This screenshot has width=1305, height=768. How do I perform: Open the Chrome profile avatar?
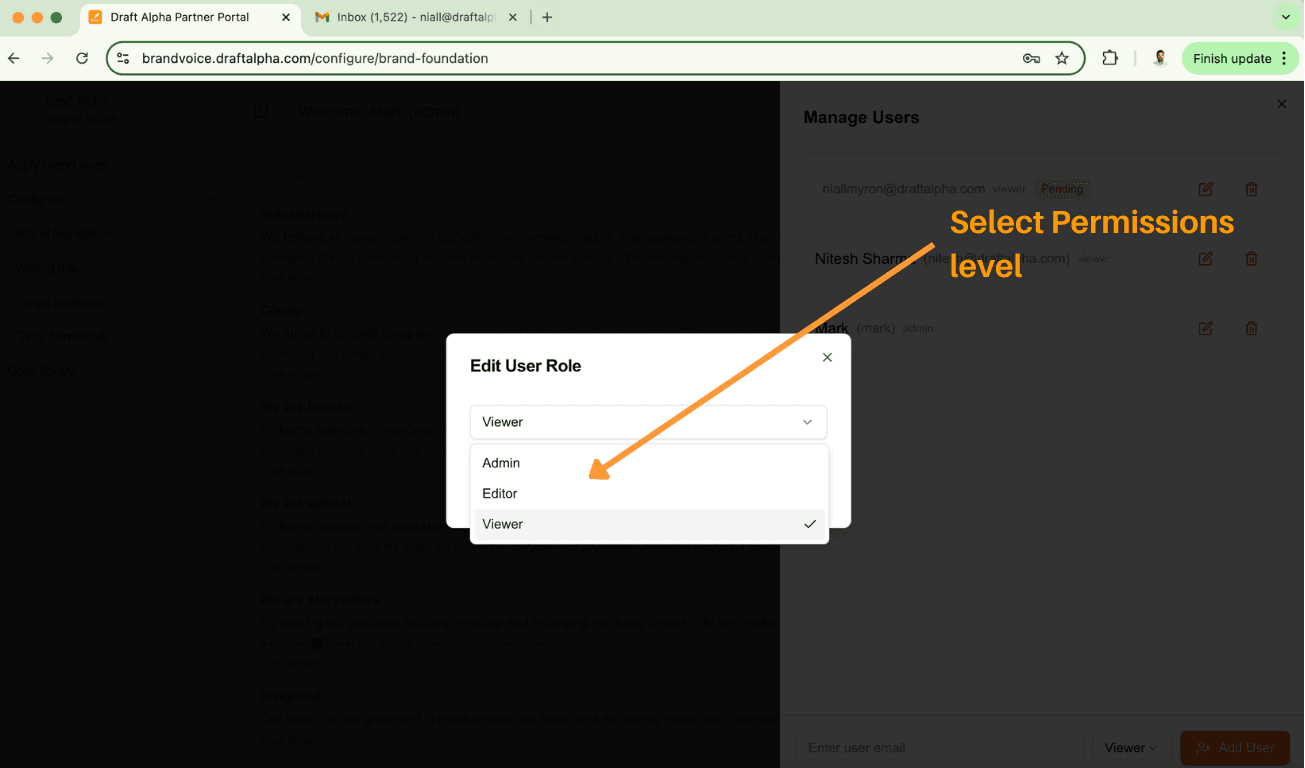pos(1160,58)
